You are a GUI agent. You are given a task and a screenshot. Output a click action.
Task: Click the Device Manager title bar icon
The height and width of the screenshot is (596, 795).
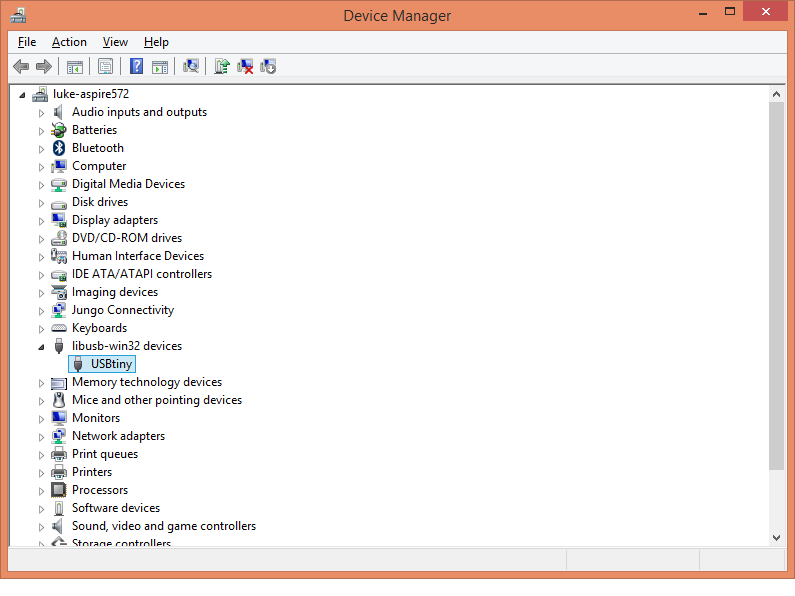pyautogui.click(x=18, y=15)
